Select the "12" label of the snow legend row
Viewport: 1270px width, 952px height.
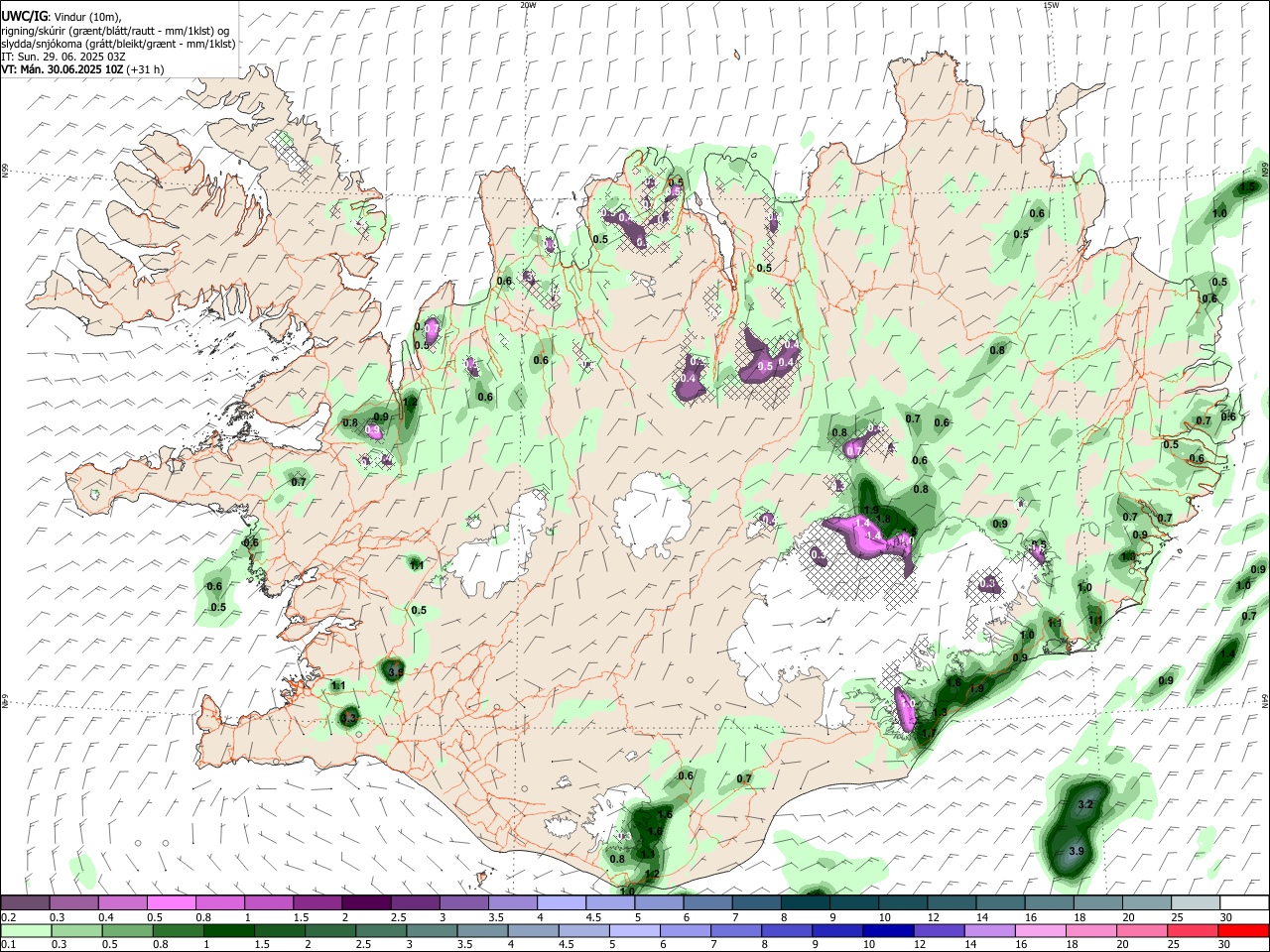(932, 917)
